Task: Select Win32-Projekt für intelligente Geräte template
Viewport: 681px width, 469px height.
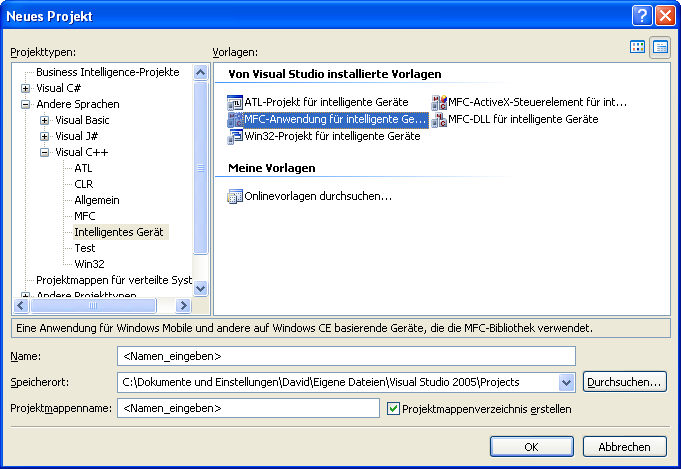Action: [332, 136]
